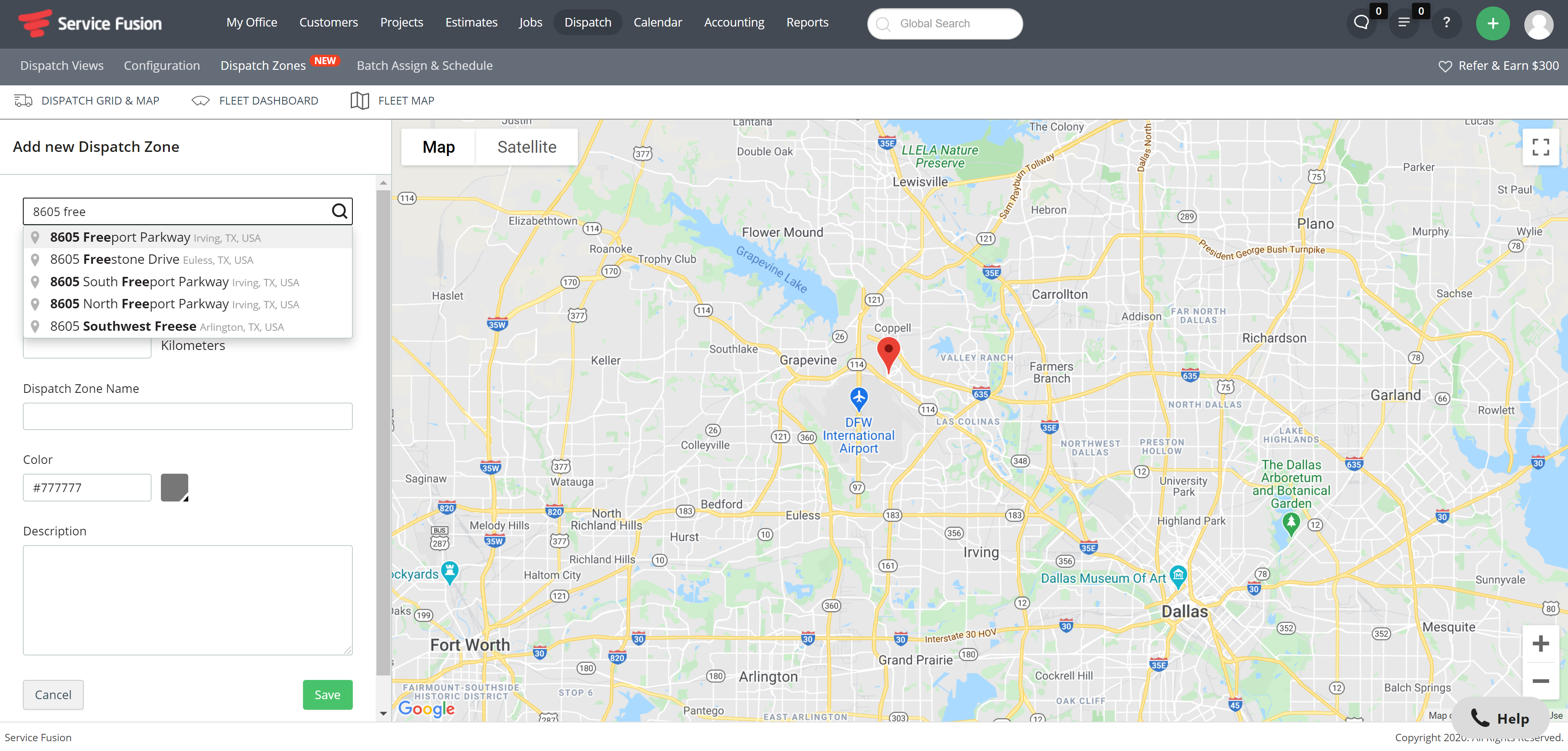Open Batch Assign & Schedule
This screenshot has height=751, width=1568.
(424, 66)
